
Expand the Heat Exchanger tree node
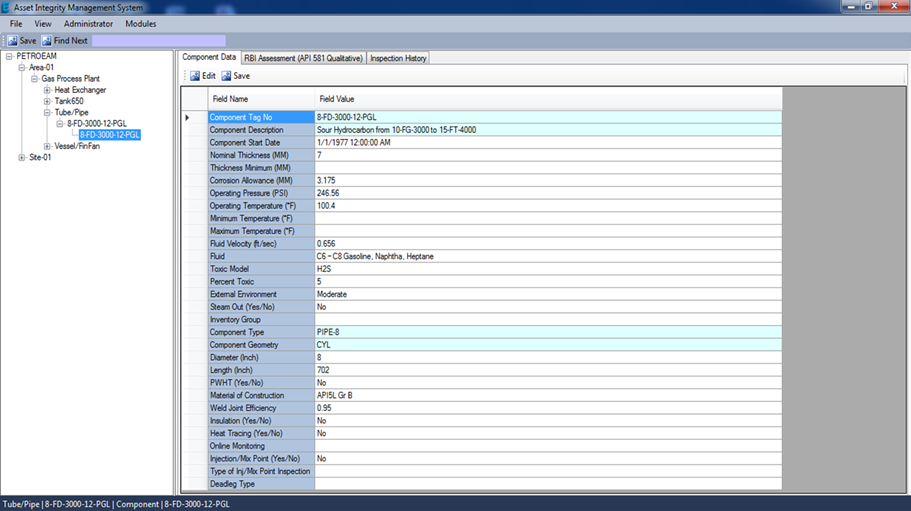(47, 90)
